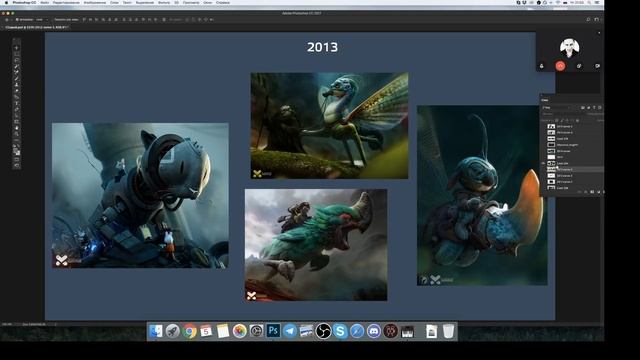Open the Окно menu
Image resolution: width=640 pixels, height=360 pixels.
click(x=207, y=2)
